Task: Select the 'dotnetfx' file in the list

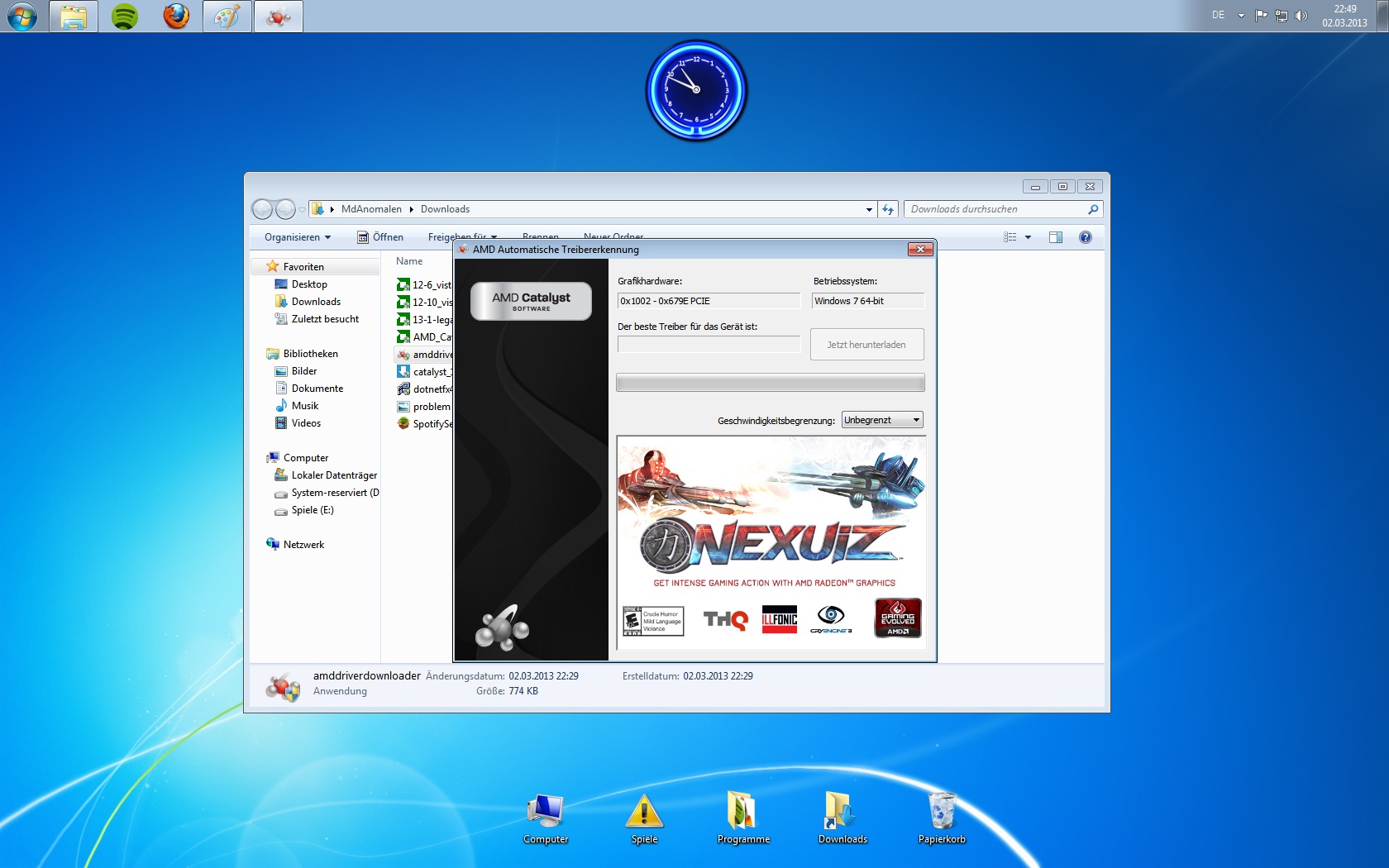Action: [x=424, y=389]
